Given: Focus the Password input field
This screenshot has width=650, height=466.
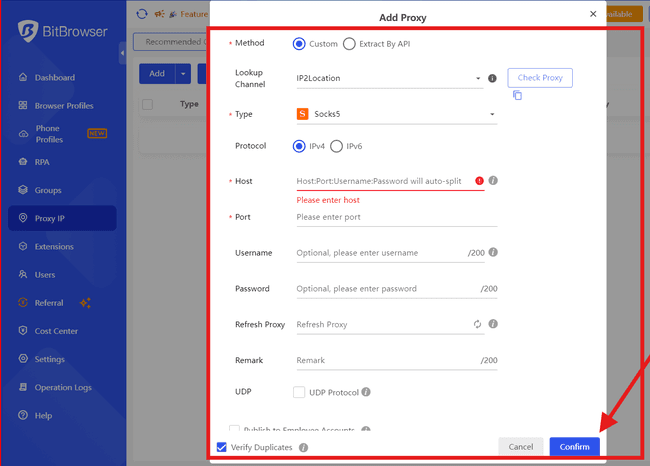Looking at the screenshot, I should click(397, 289).
